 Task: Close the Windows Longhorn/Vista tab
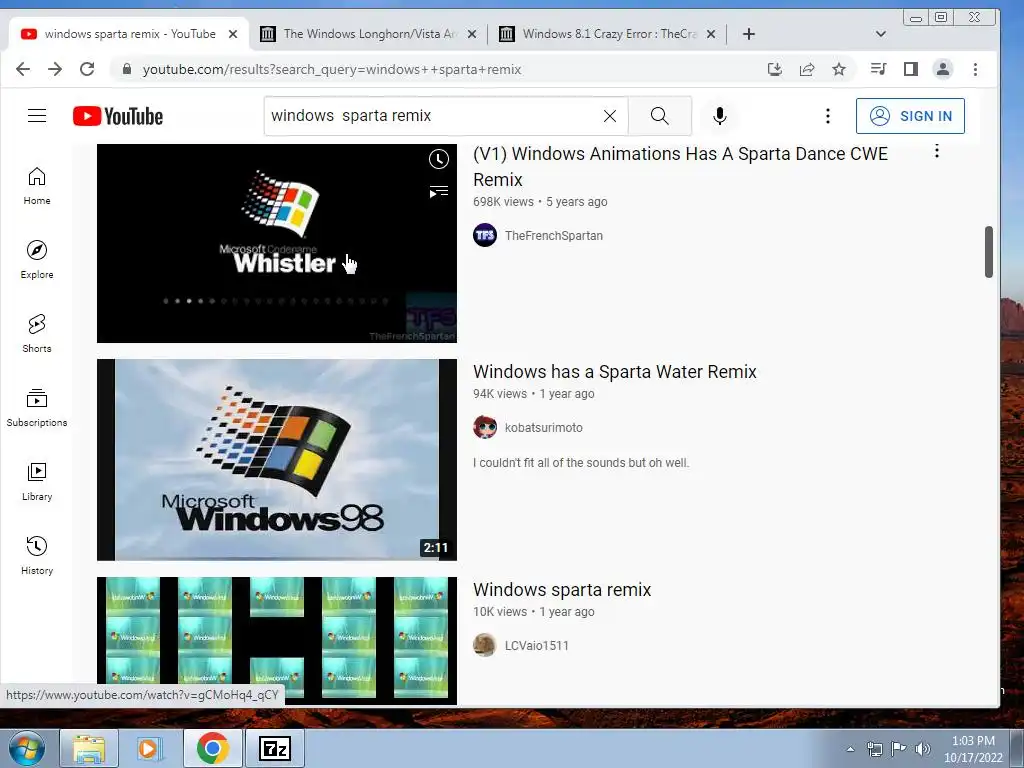pyautogui.click(x=472, y=34)
